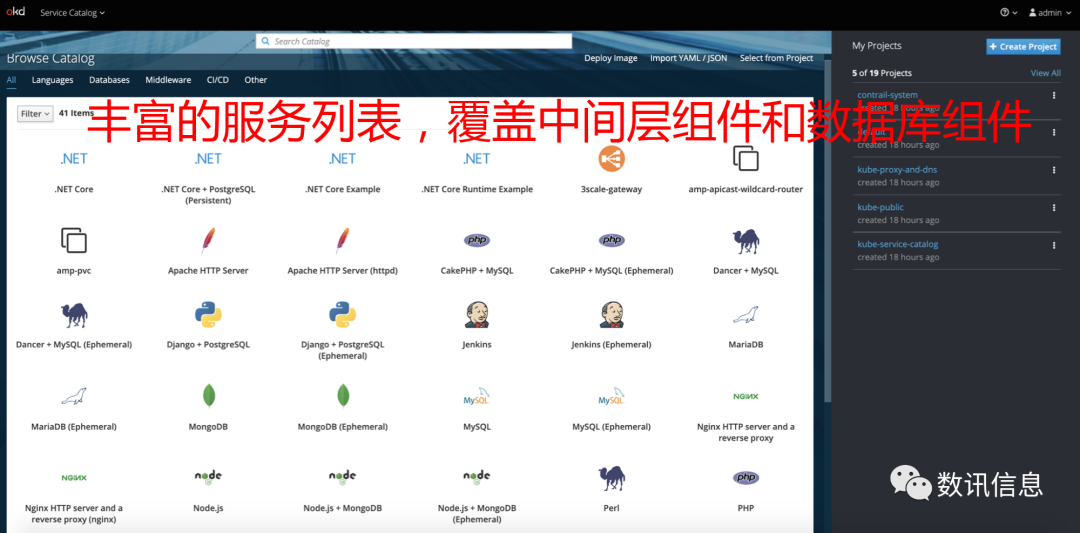
Task: Open actions menu for kube-service-catalog project
Action: (1054, 244)
